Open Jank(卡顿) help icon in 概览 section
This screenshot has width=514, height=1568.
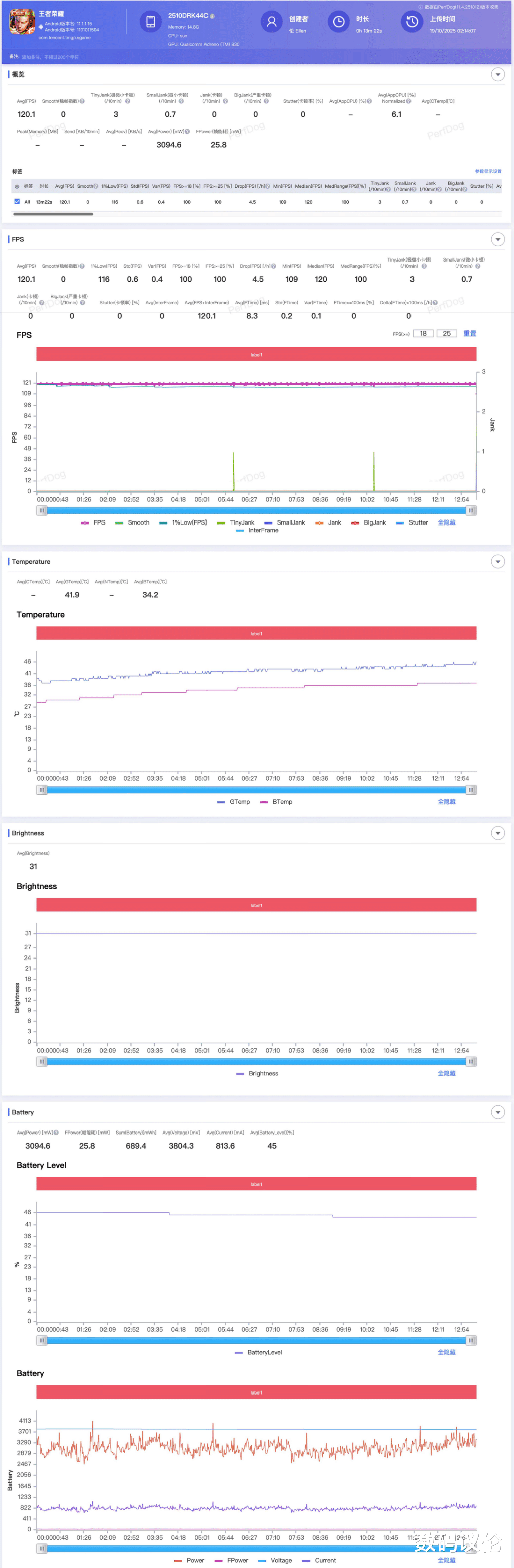pyautogui.click(x=225, y=101)
